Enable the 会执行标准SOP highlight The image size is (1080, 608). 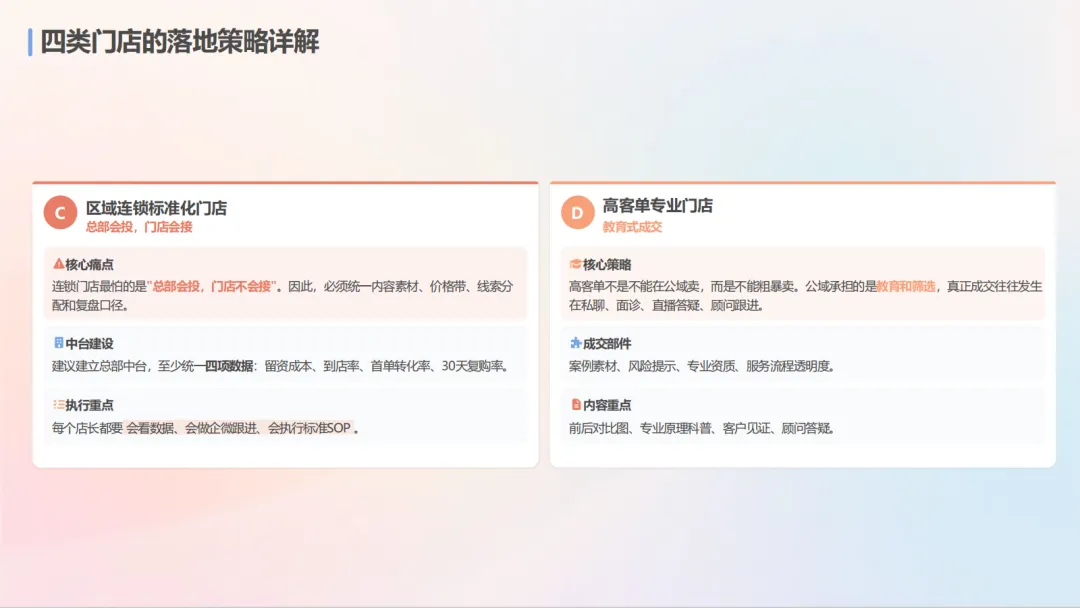[x=307, y=427]
